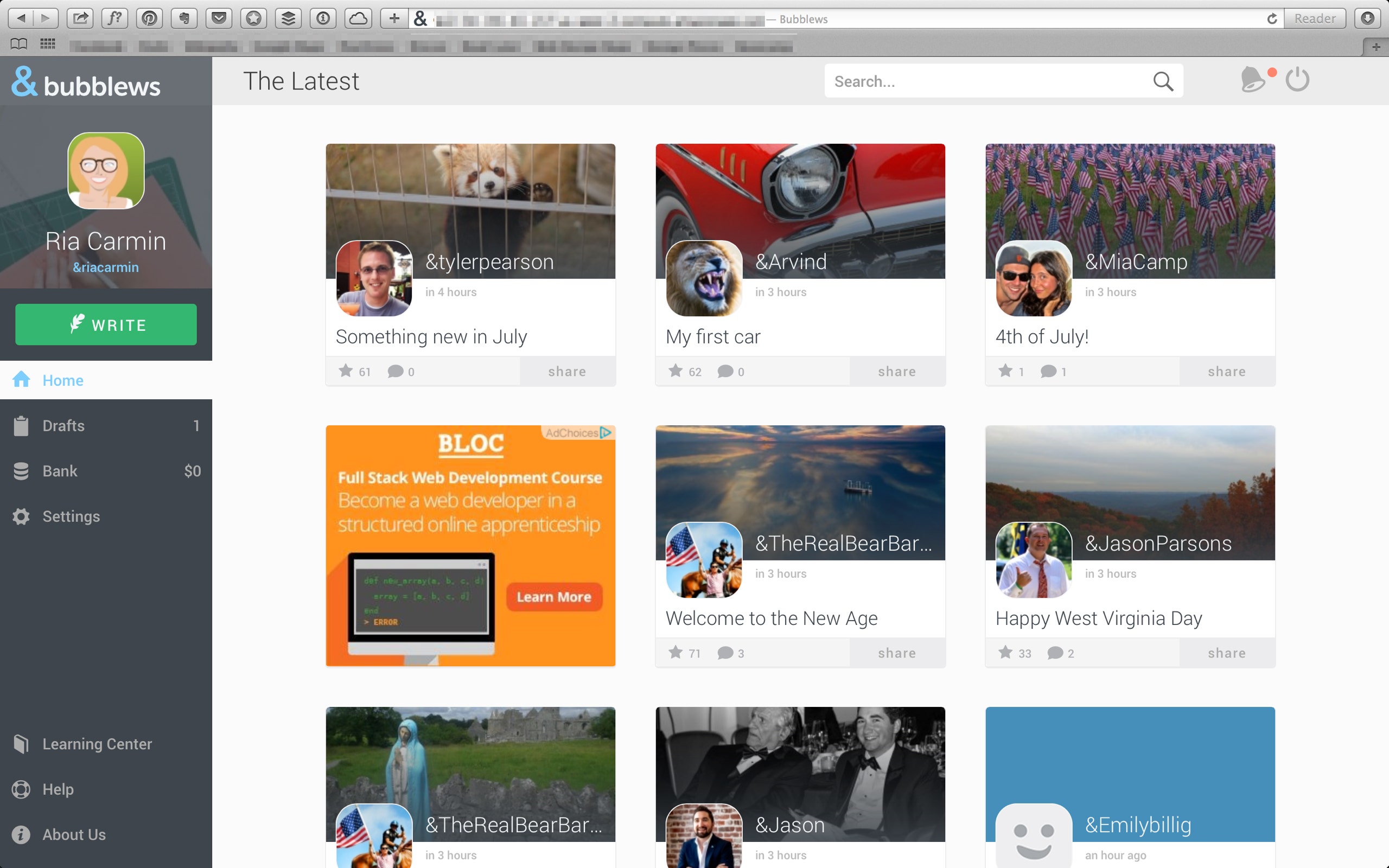1389x868 pixels.
Task: Open Settings in sidebar
Action: [x=106, y=516]
